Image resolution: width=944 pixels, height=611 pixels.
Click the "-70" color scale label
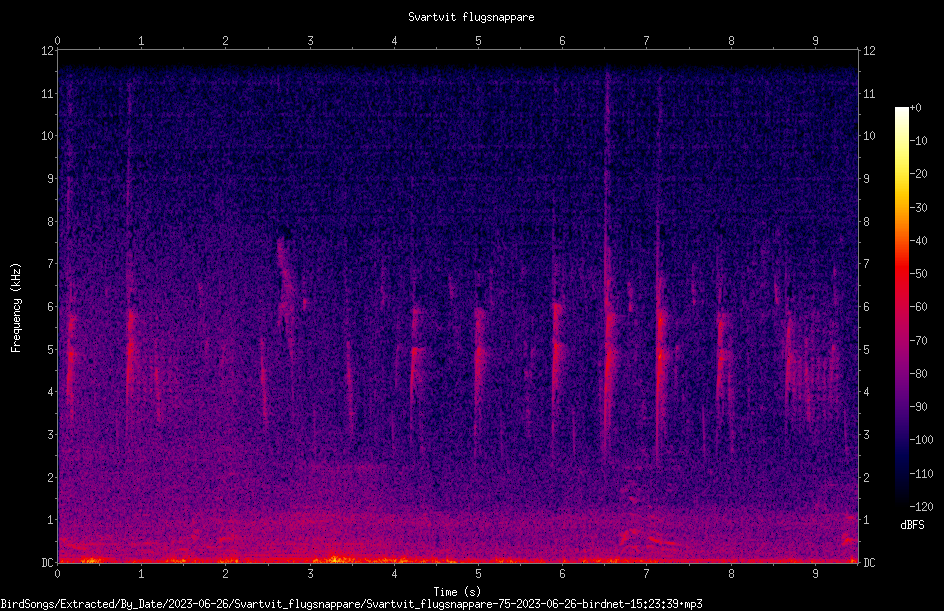point(918,341)
